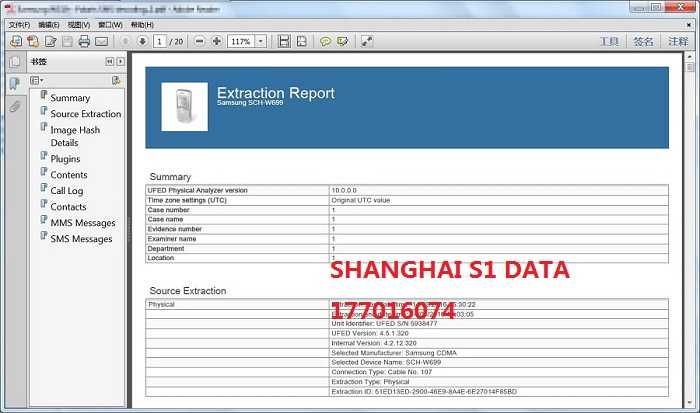Click the fit width scrolling icon

click(x=284, y=41)
